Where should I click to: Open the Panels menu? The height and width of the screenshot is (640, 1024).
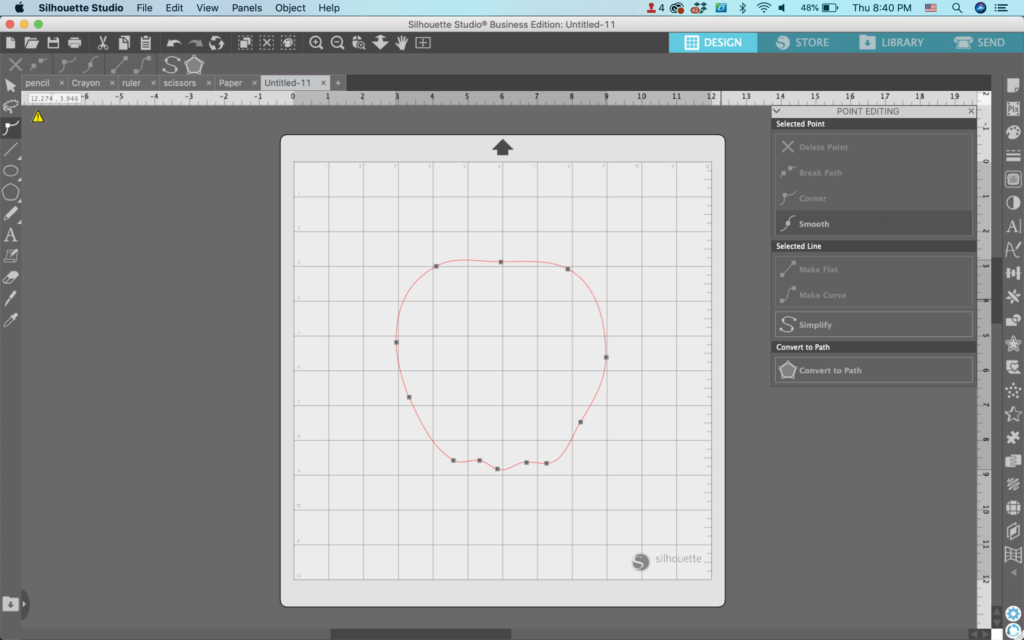tap(247, 8)
